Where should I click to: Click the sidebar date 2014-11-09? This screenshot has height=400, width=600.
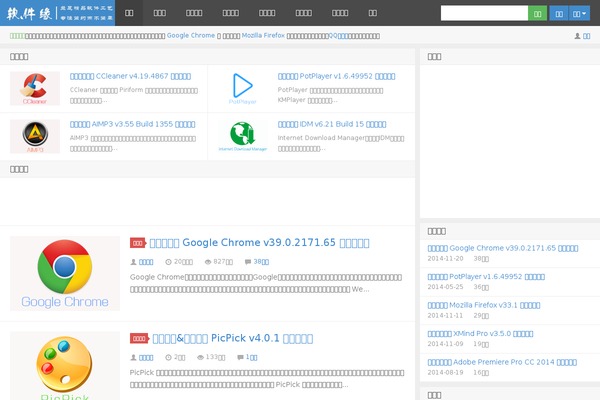click(x=445, y=344)
